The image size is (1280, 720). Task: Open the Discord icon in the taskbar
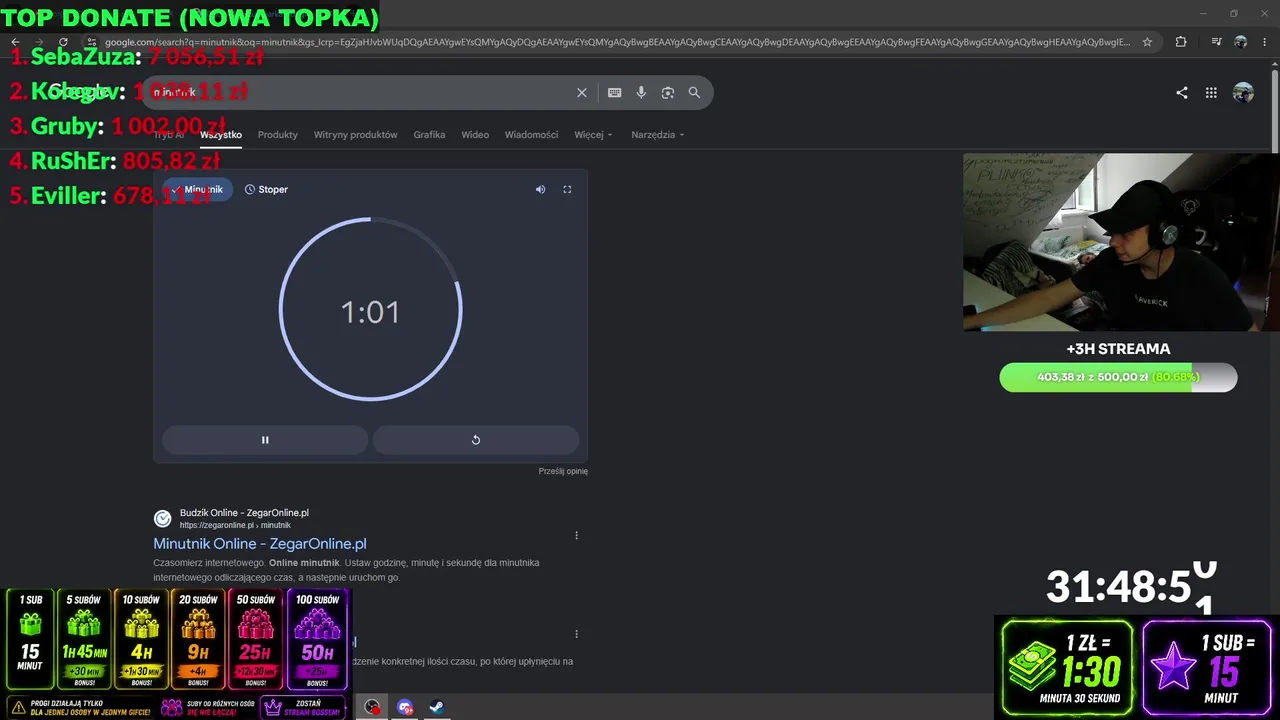[x=405, y=707]
